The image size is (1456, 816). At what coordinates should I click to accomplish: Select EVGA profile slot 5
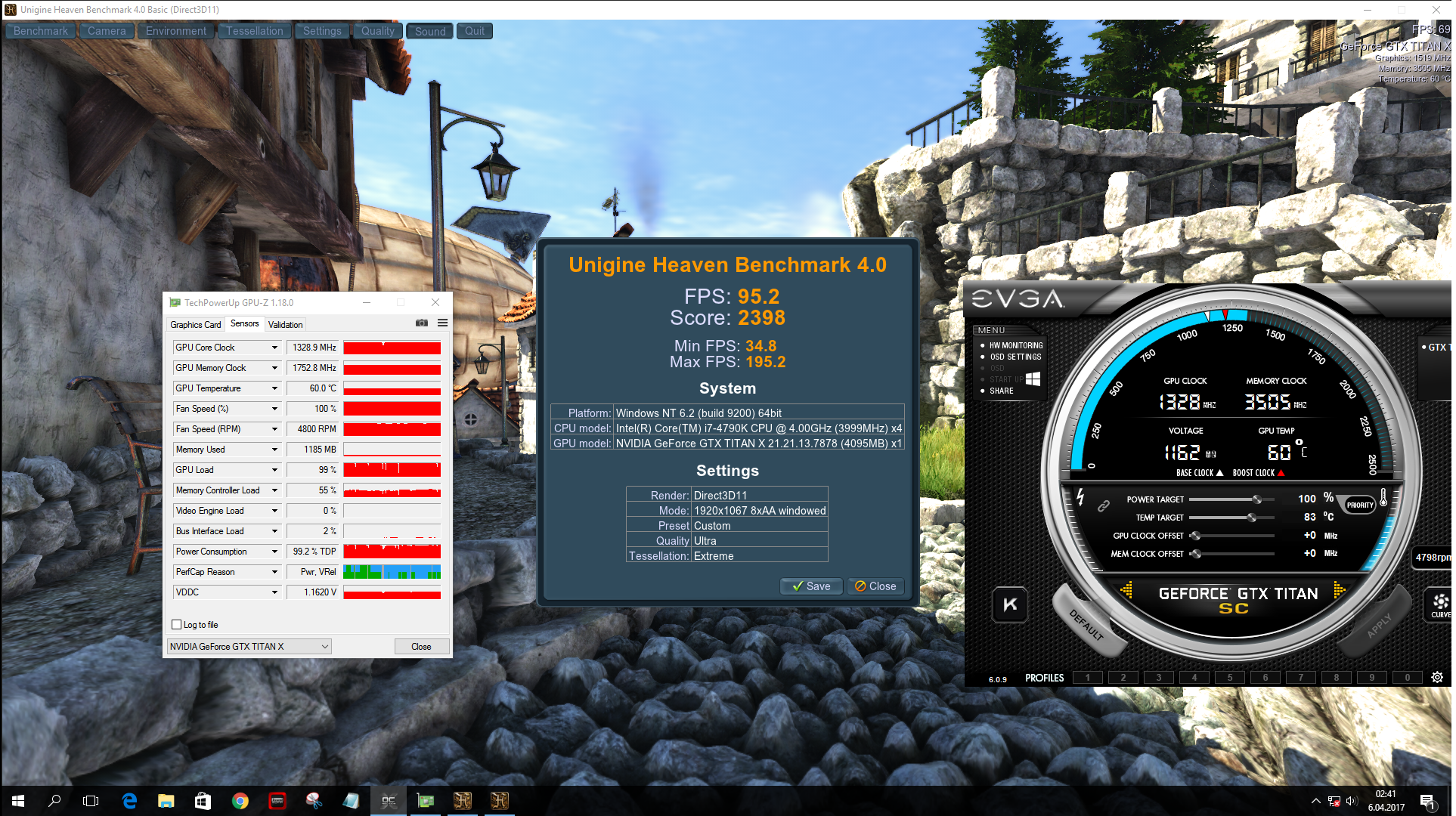[x=1230, y=678]
